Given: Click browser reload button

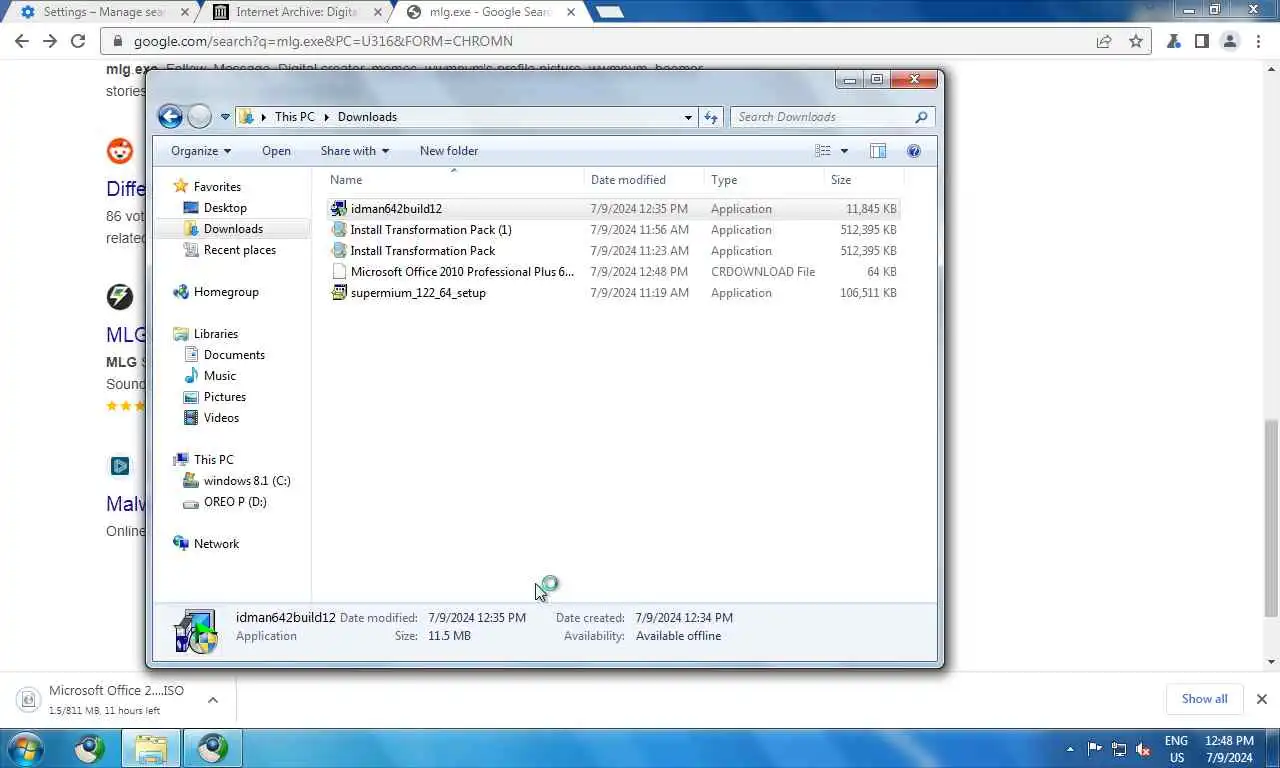Looking at the screenshot, I should click(x=78, y=41).
